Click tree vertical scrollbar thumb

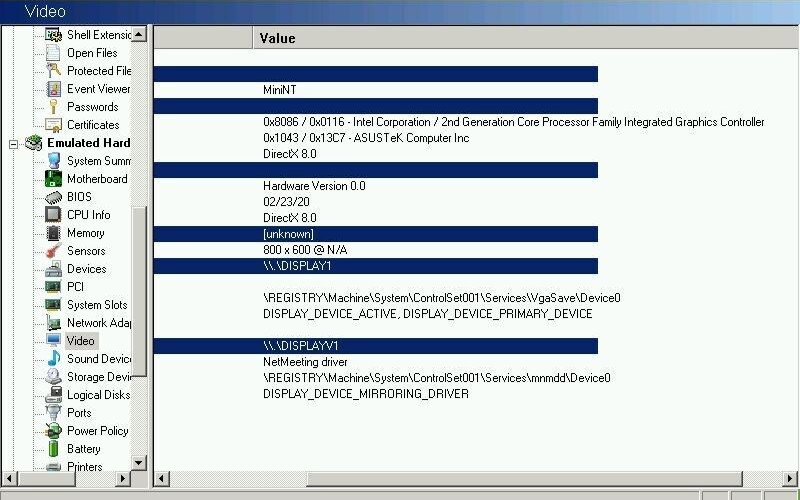[139, 291]
